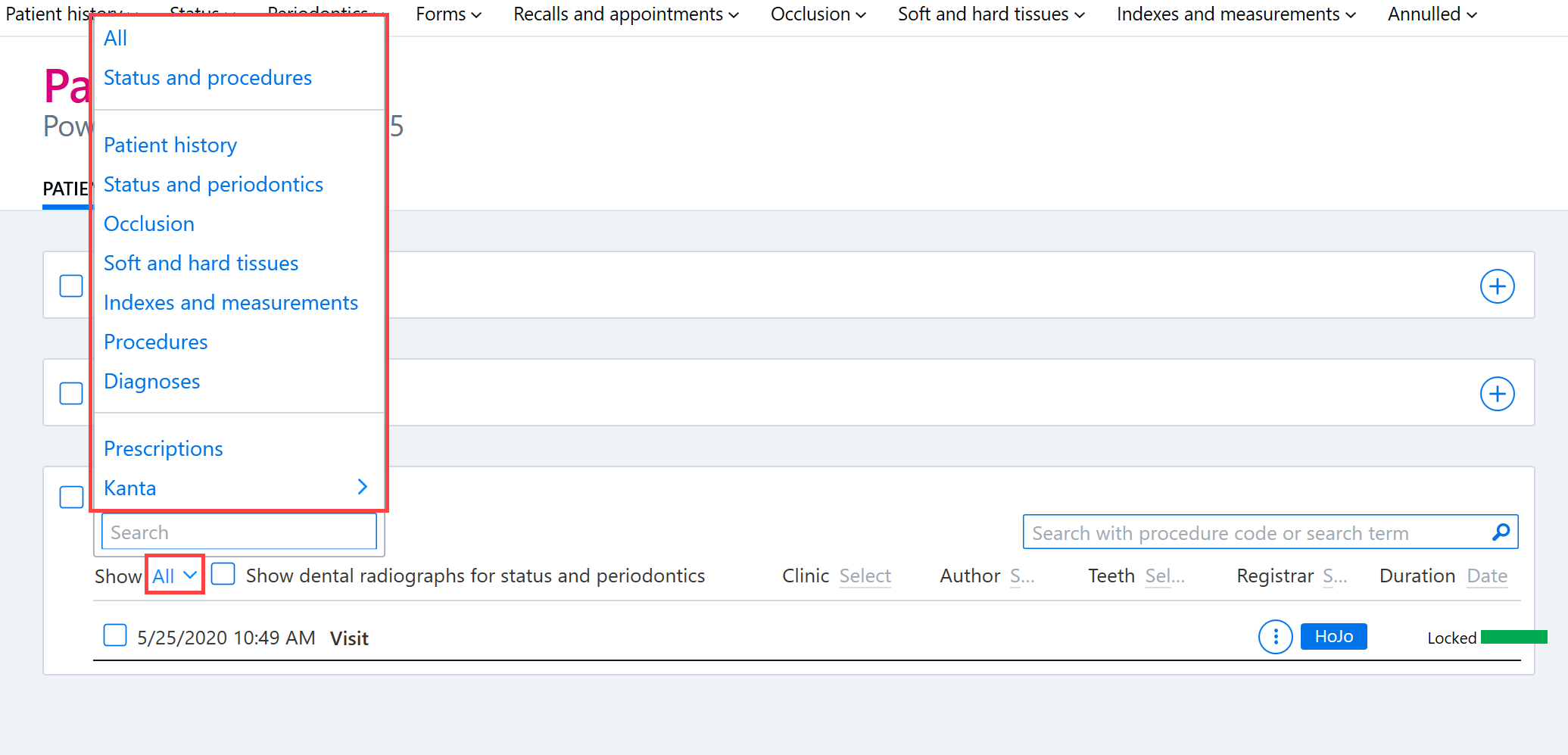This screenshot has width=1568, height=755.
Task: Open the Clinic Select dropdown
Action: [865, 576]
